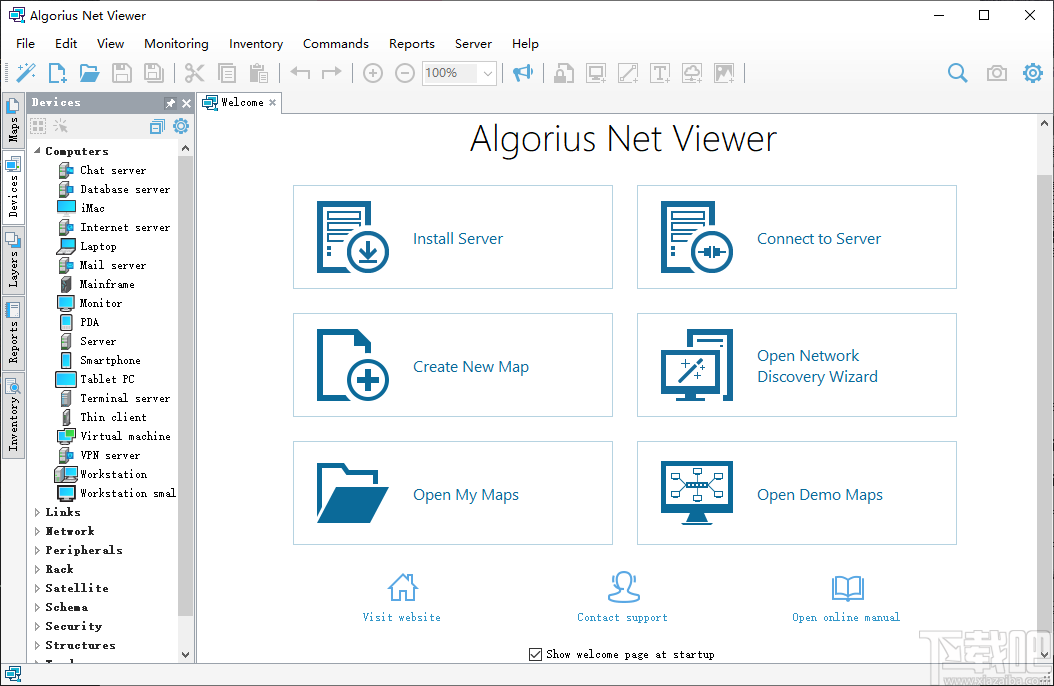Open the Devices panel settings gear
Viewport: 1054px width, 686px height.
tap(180, 126)
